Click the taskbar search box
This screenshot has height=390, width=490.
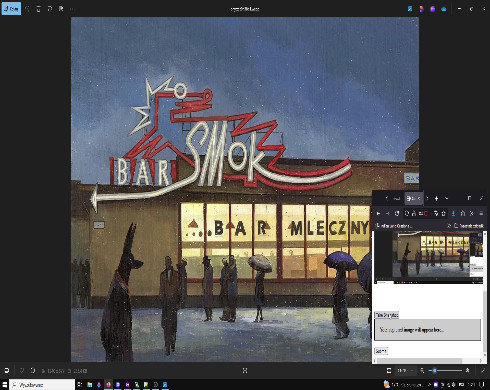click(42, 385)
